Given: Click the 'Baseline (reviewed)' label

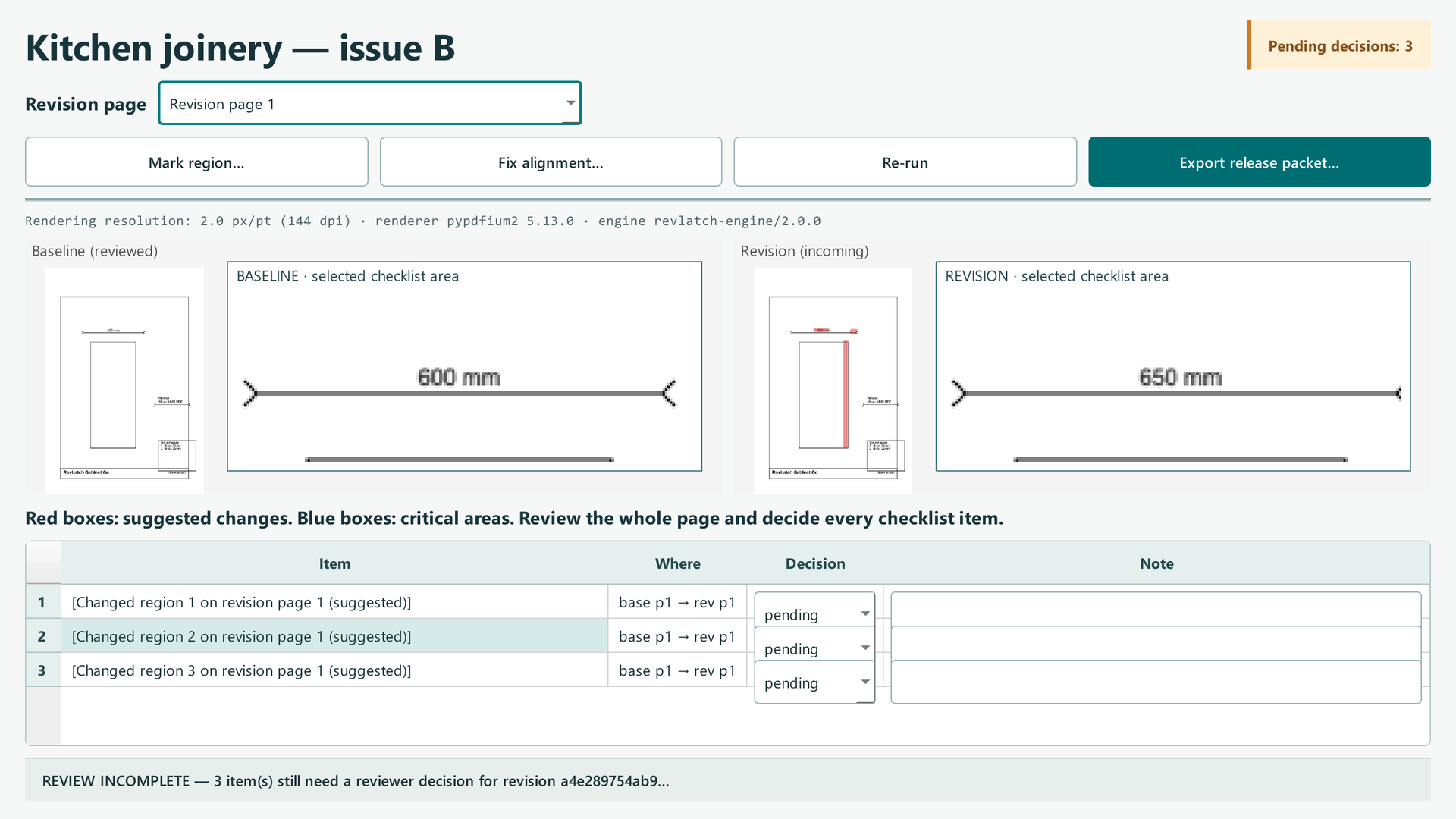Looking at the screenshot, I should click(x=95, y=251).
